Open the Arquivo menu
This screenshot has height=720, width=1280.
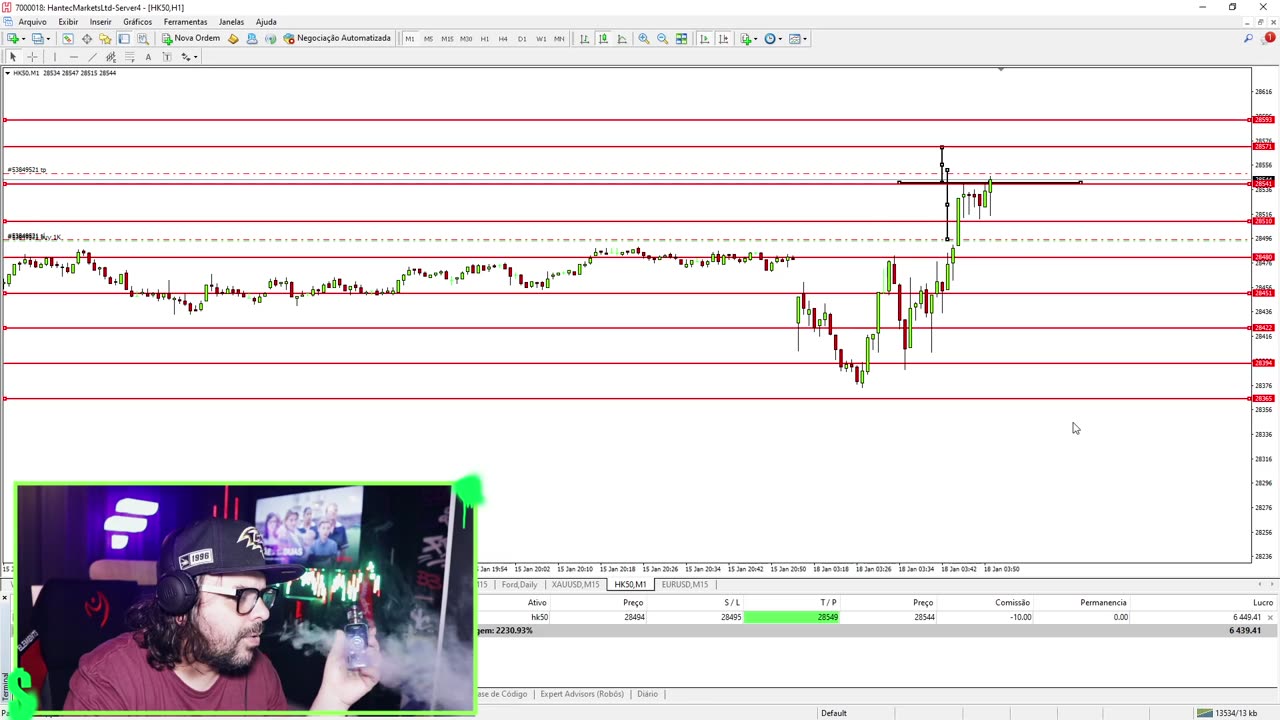pos(32,22)
